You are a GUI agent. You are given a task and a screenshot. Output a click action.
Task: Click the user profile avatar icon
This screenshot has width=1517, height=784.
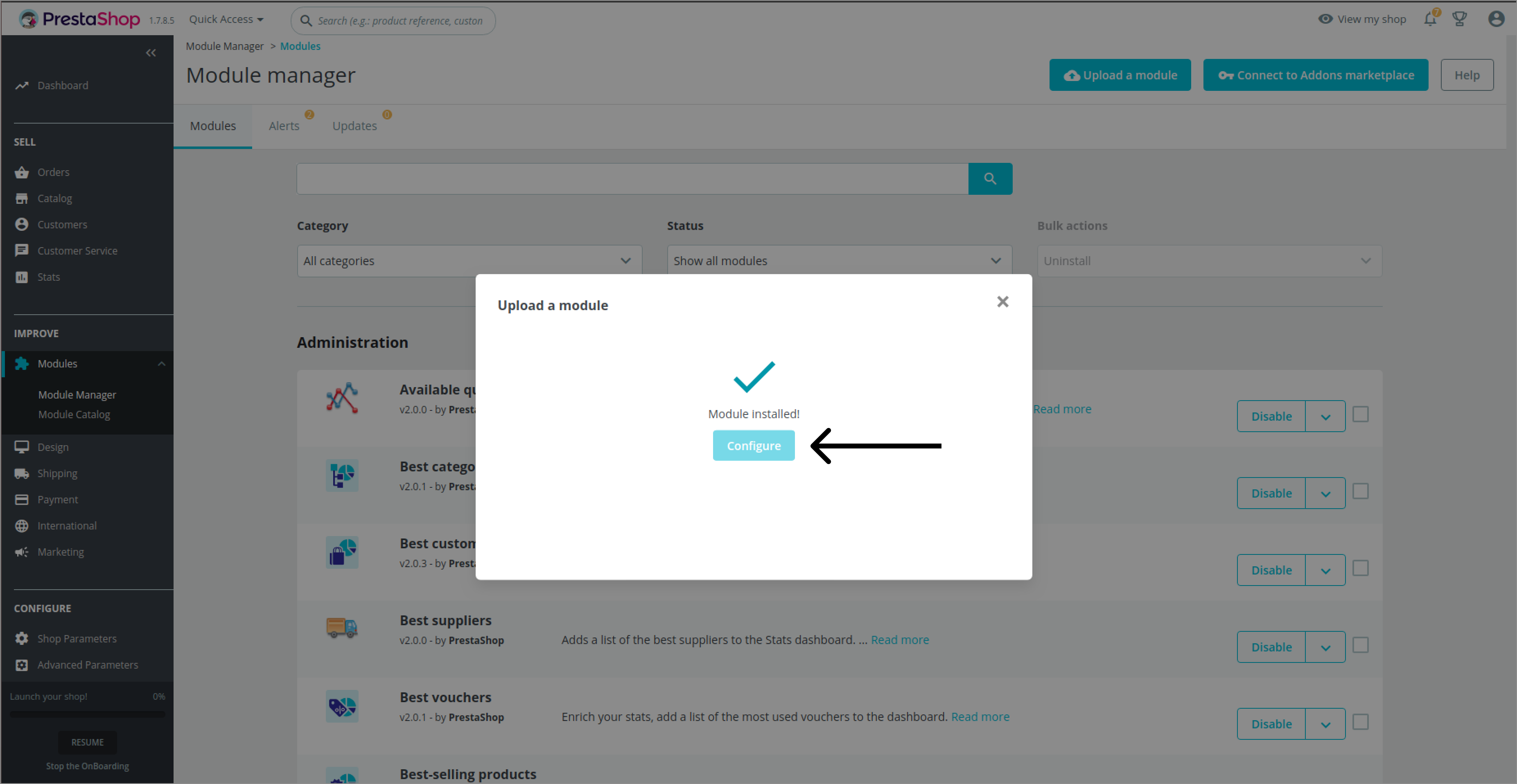[x=1496, y=19]
